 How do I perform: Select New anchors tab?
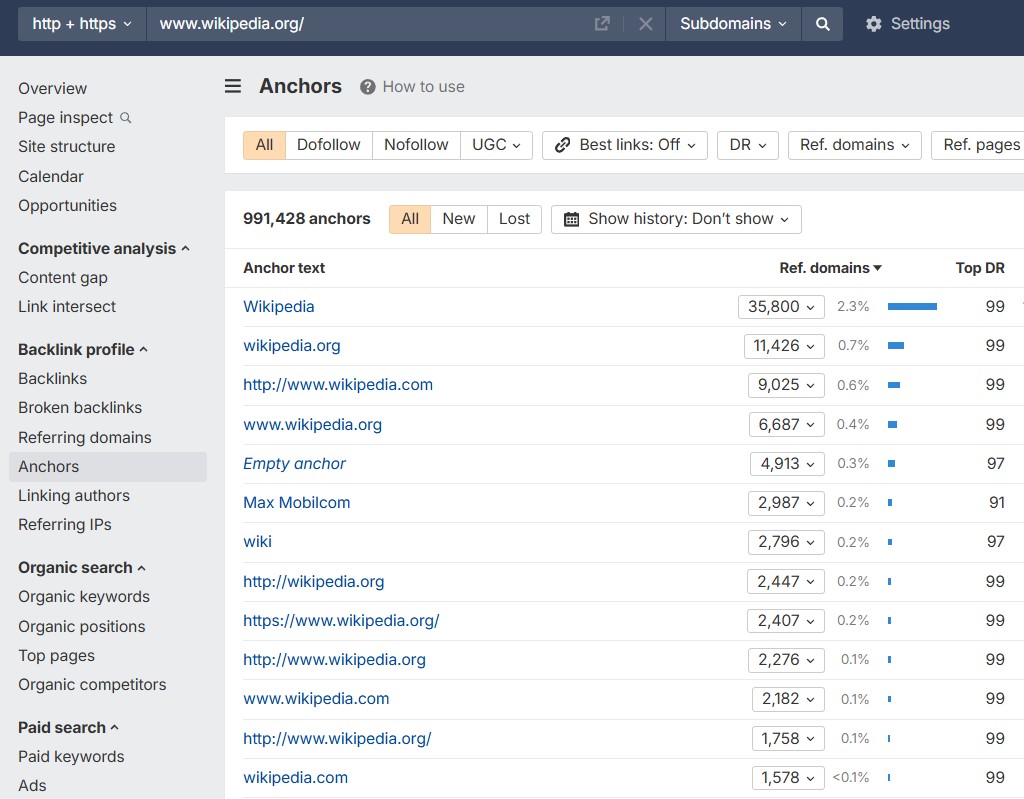(x=459, y=219)
